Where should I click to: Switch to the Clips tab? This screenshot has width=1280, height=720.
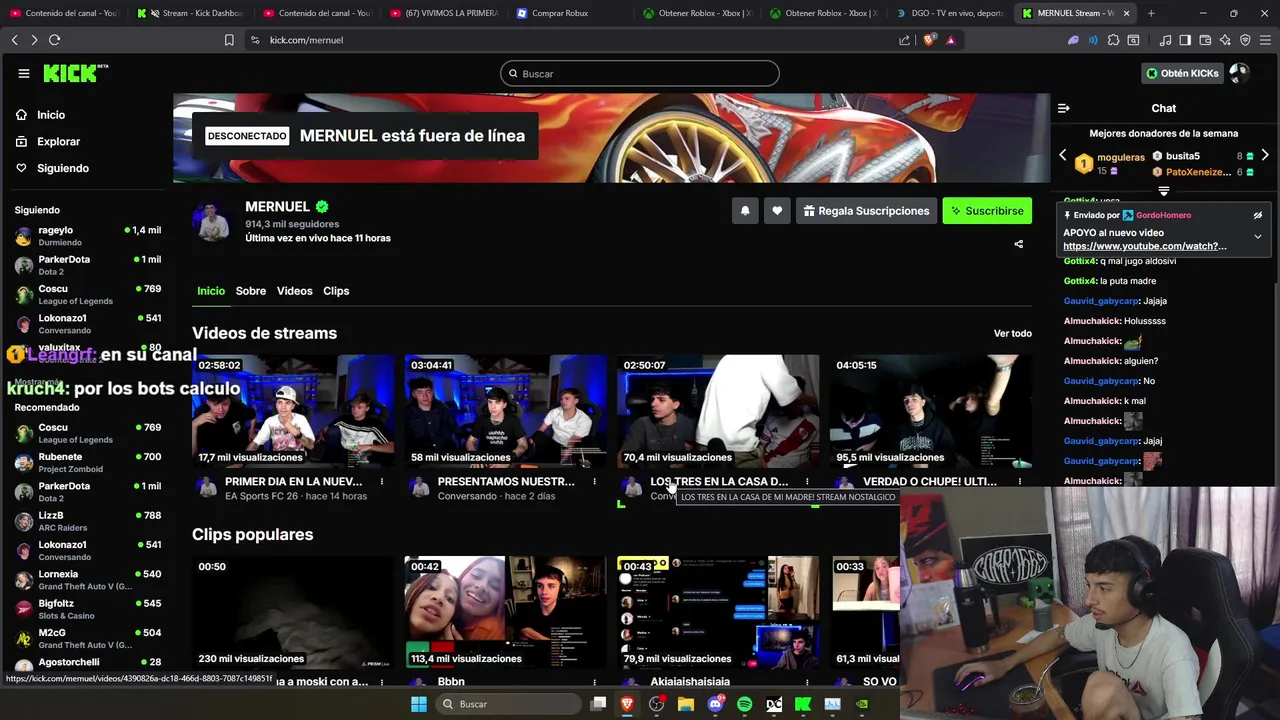click(x=336, y=291)
